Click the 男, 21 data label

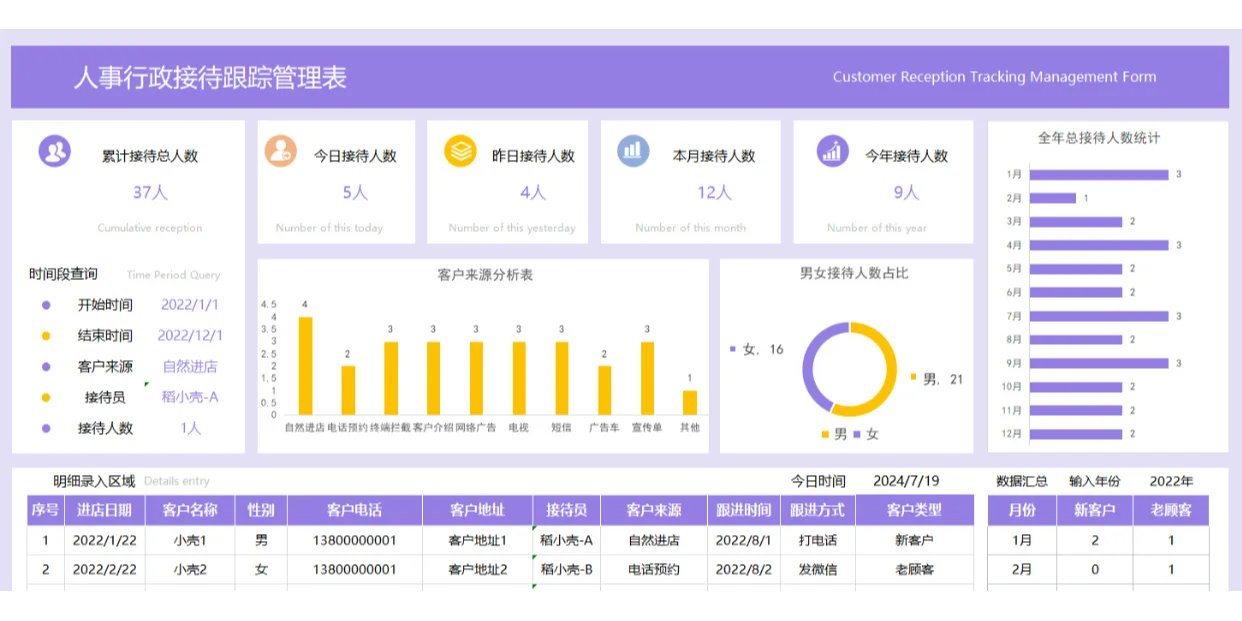click(x=943, y=379)
